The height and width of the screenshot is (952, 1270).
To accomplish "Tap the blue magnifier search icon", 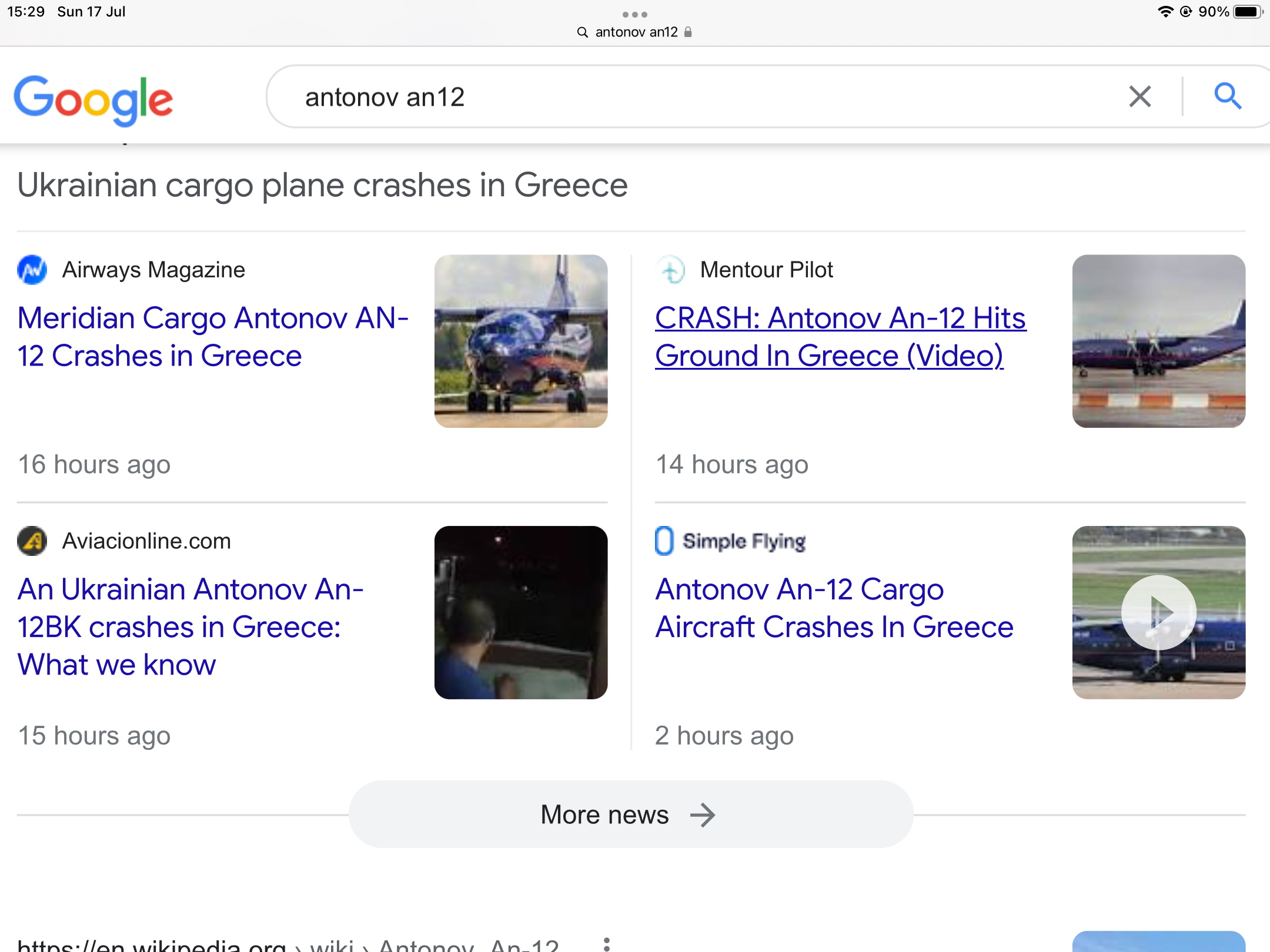I will click(x=1228, y=96).
